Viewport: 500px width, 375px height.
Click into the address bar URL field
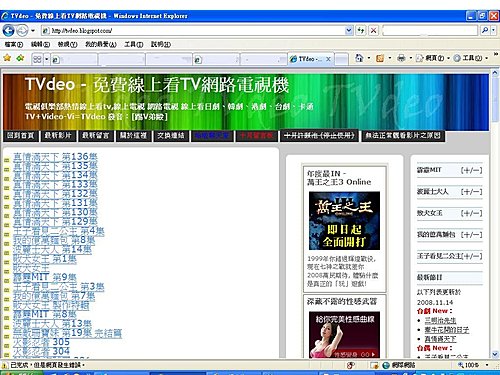pyautogui.click(x=197, y=31)
